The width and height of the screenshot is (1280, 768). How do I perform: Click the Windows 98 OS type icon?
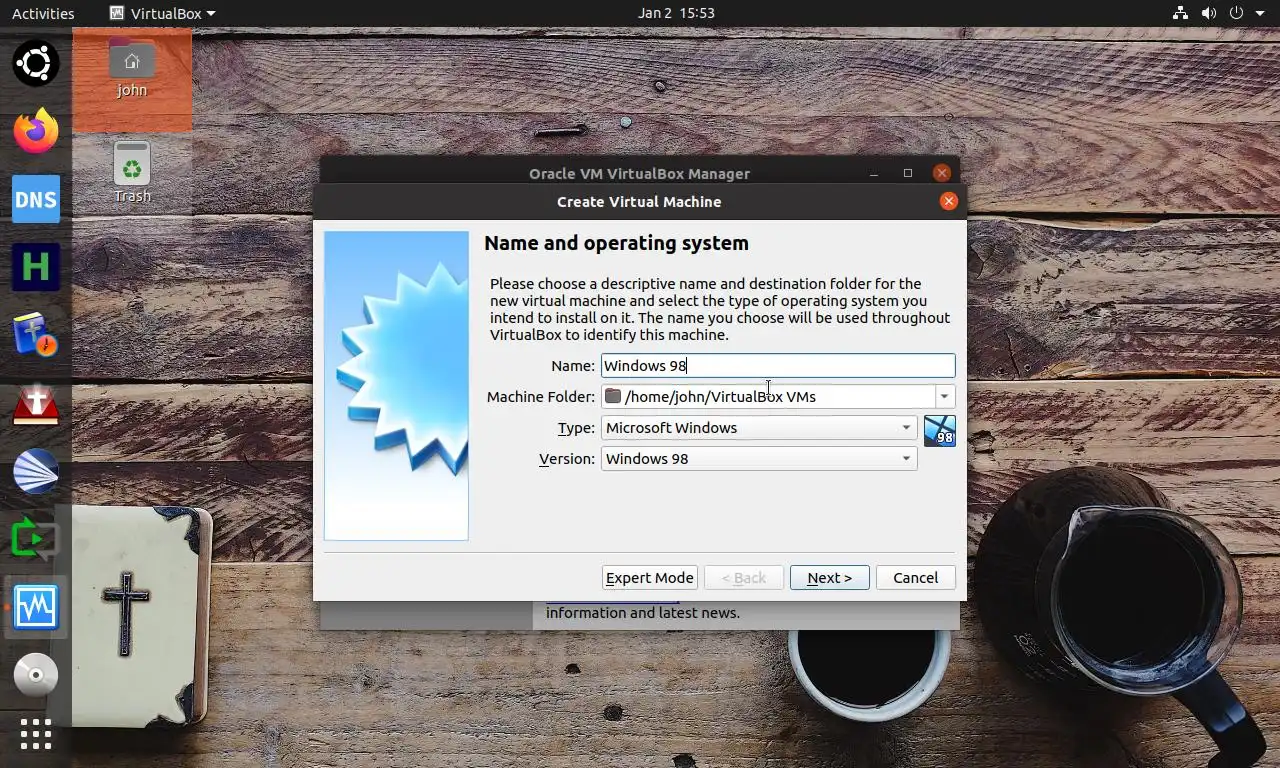pyautogui.click(x=940, y=430)
